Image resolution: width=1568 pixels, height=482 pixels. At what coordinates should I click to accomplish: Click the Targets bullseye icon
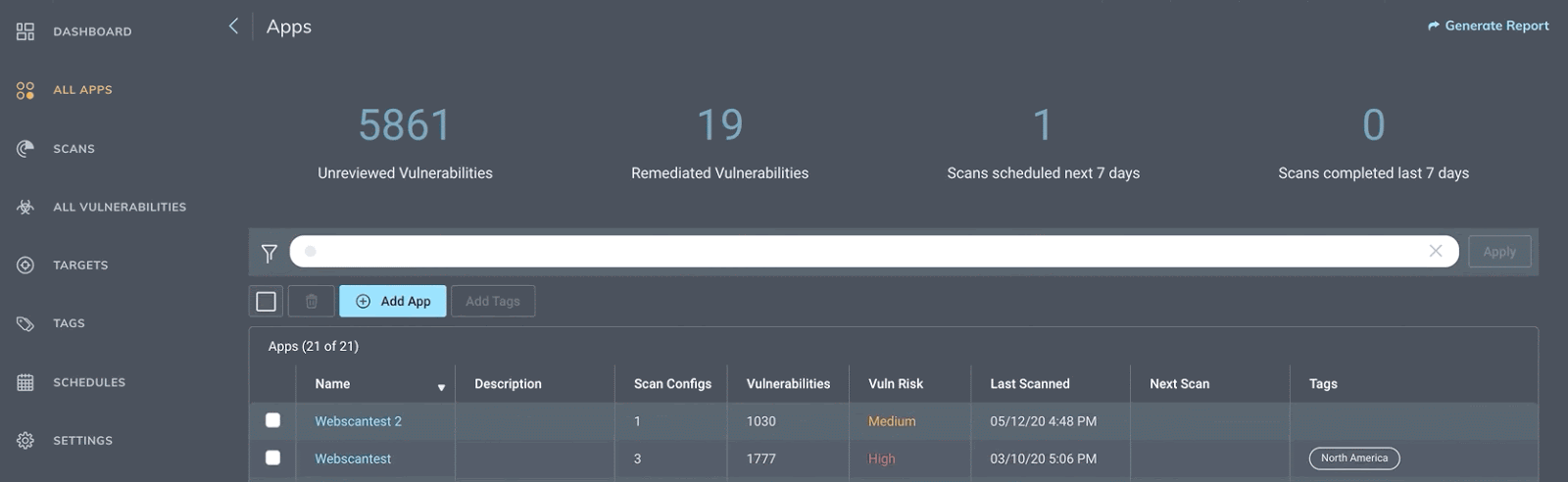(25, 265)
